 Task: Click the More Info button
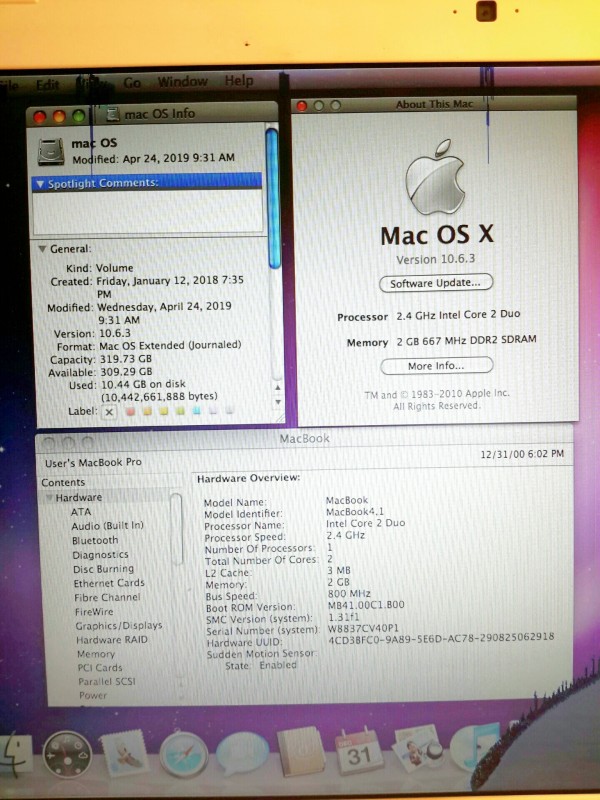point(436,366)
